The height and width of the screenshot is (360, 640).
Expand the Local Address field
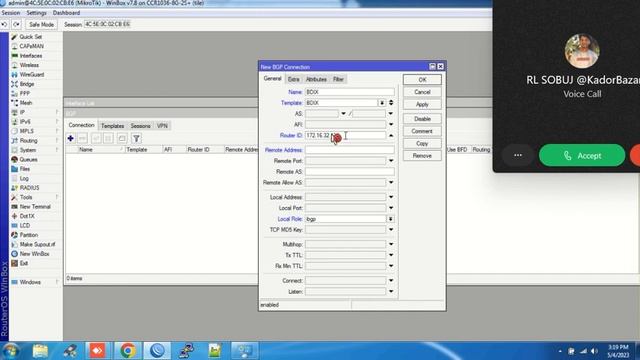click(391, 197)
